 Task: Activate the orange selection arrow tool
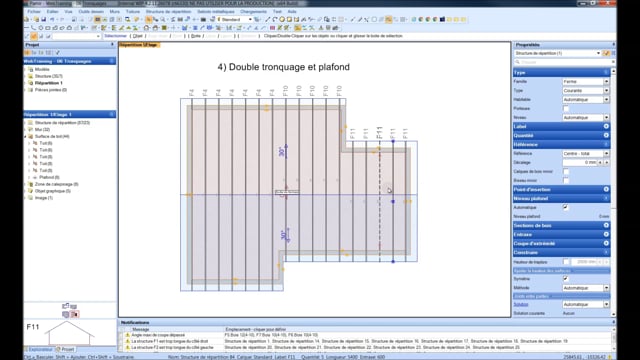pyautogui.click(x=148, y=20)
